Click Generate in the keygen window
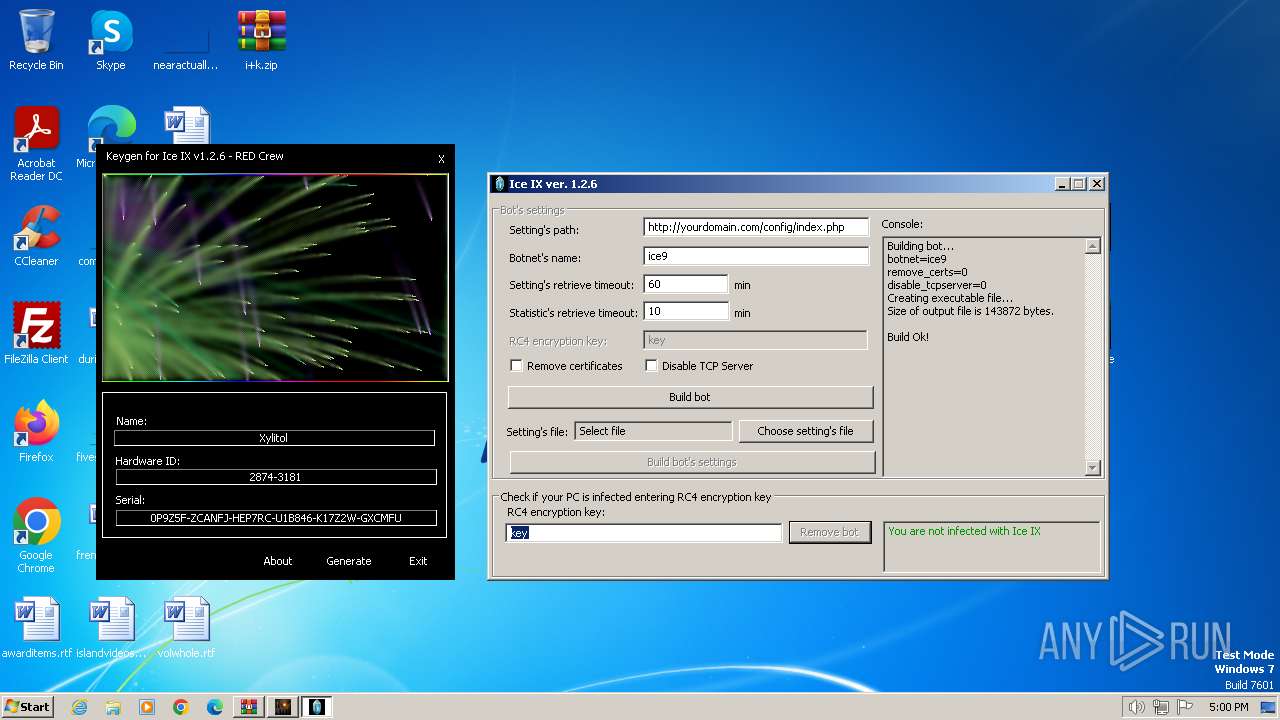The height and width of the screenshot is (720, 1280). [x=349, y=561]
